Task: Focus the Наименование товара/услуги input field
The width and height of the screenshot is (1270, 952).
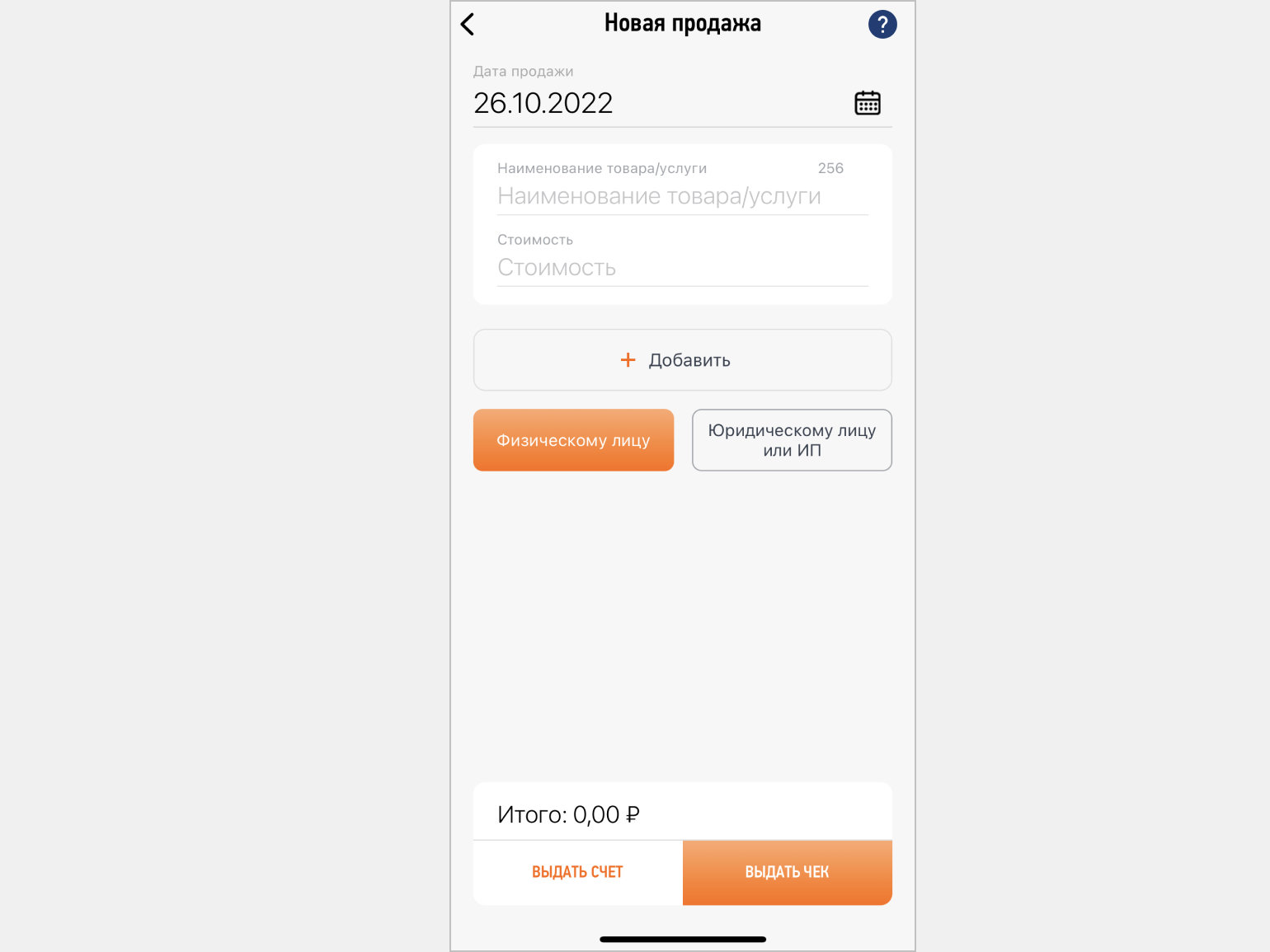Action: (x=660, y=196)
